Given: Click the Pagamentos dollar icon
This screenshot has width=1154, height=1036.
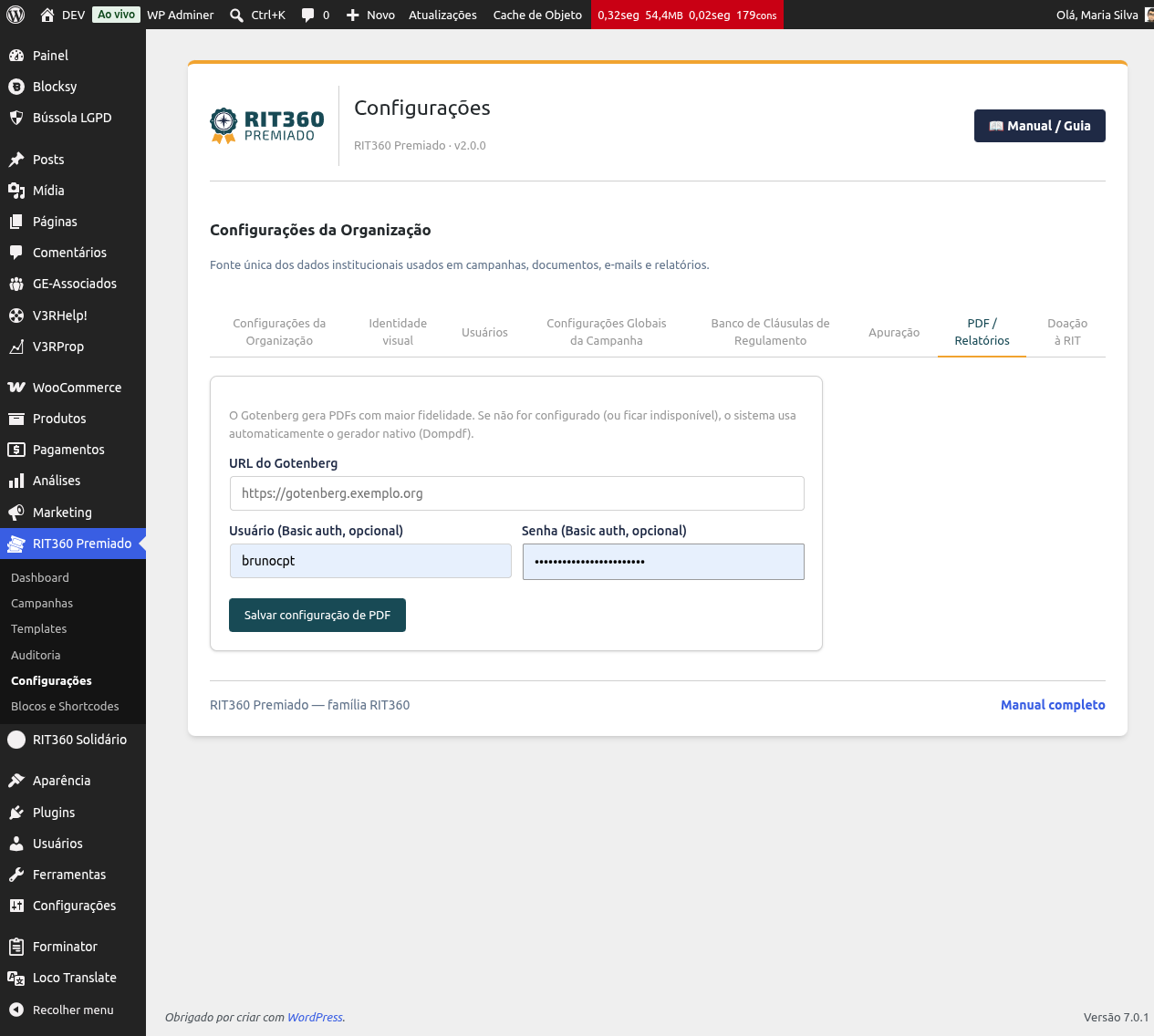Looking at the screenshot, I should click(16, 450).
